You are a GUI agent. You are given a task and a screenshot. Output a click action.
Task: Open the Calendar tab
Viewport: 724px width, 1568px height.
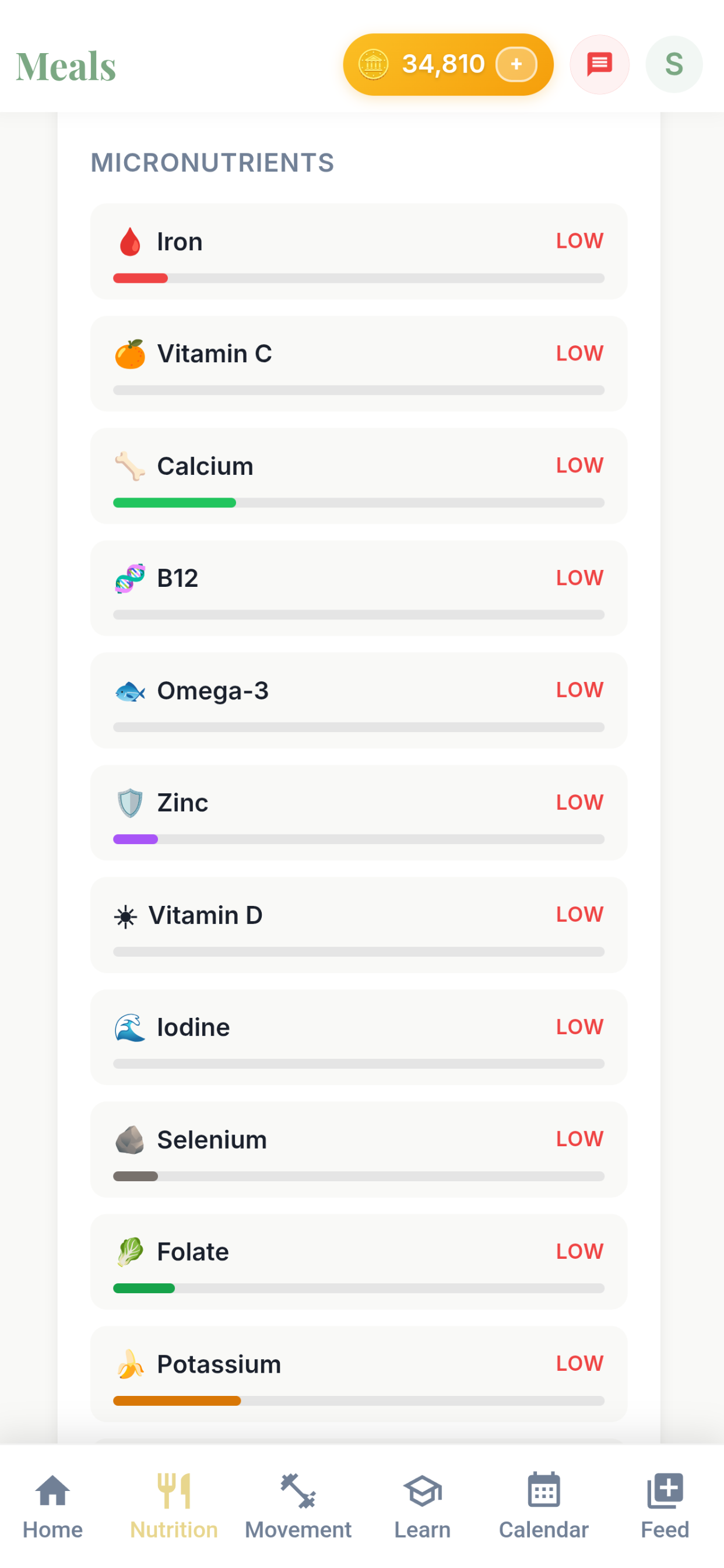(543, 1506)
